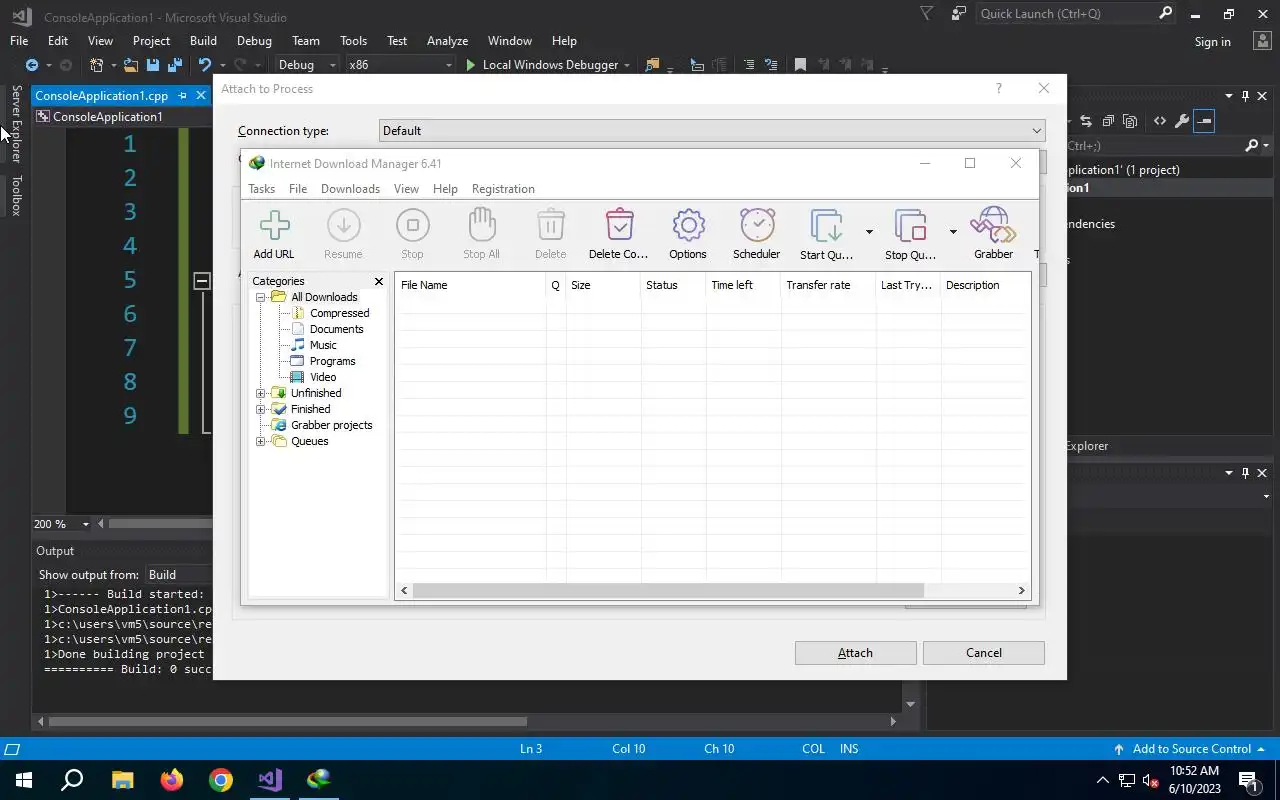The height and width of the screenshot is (800, 1280).
Task: Click the Delete Completed icon
Action: coord(619,226)
